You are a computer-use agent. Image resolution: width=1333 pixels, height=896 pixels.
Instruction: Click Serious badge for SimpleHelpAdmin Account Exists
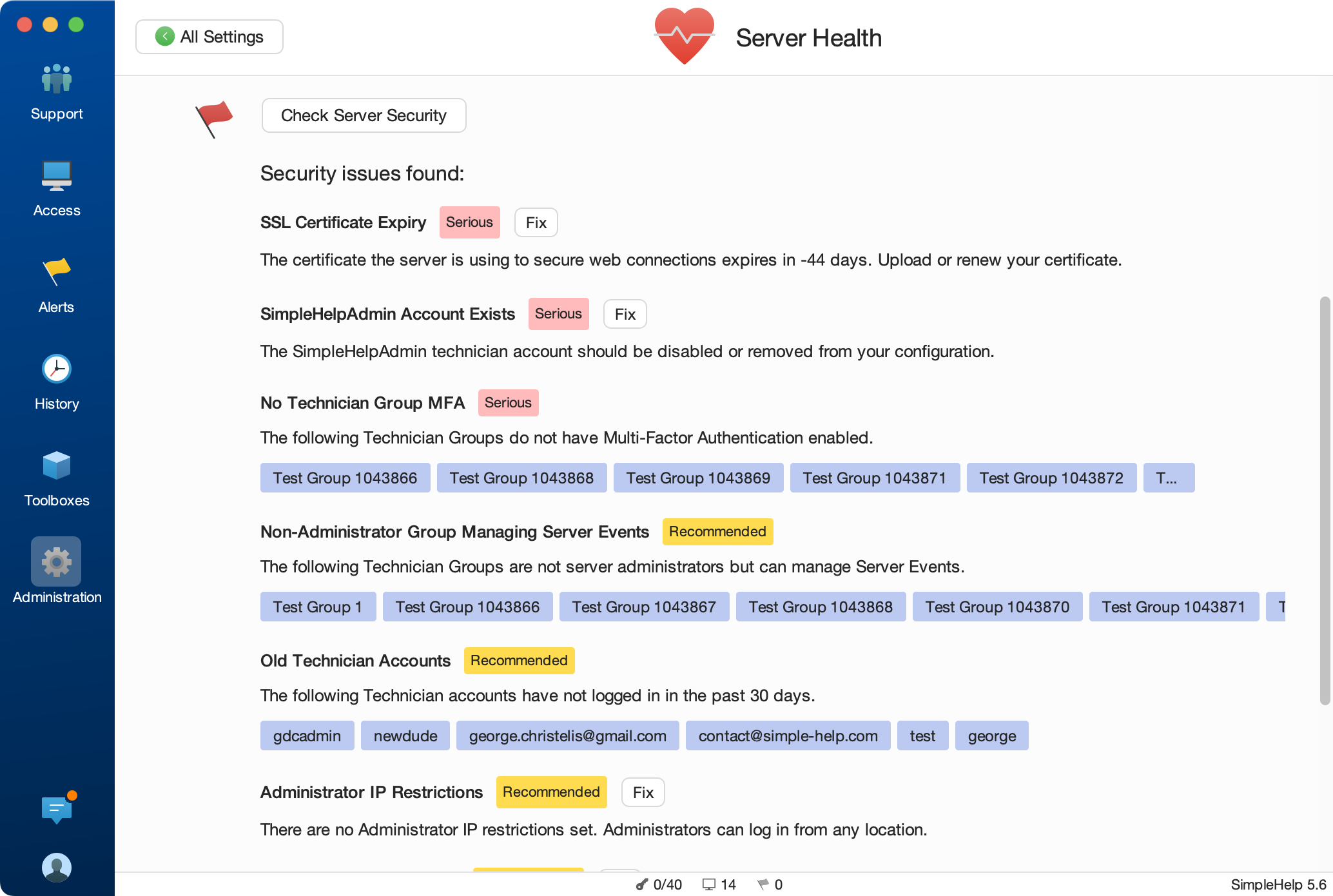pyautogui.click(x=559, y=314)
